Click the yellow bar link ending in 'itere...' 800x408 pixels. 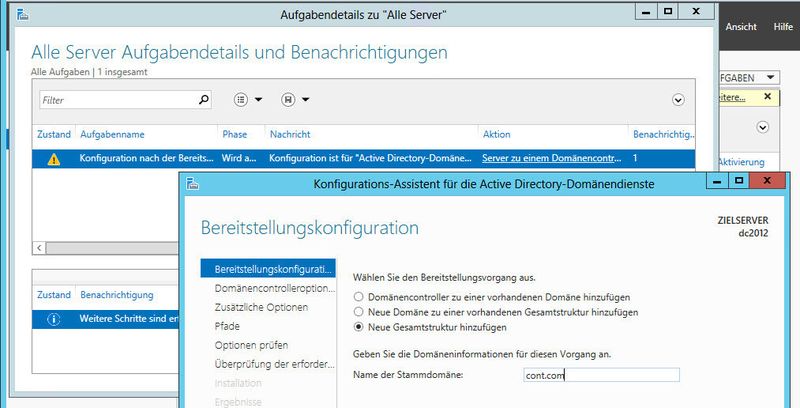click(732, 98)
